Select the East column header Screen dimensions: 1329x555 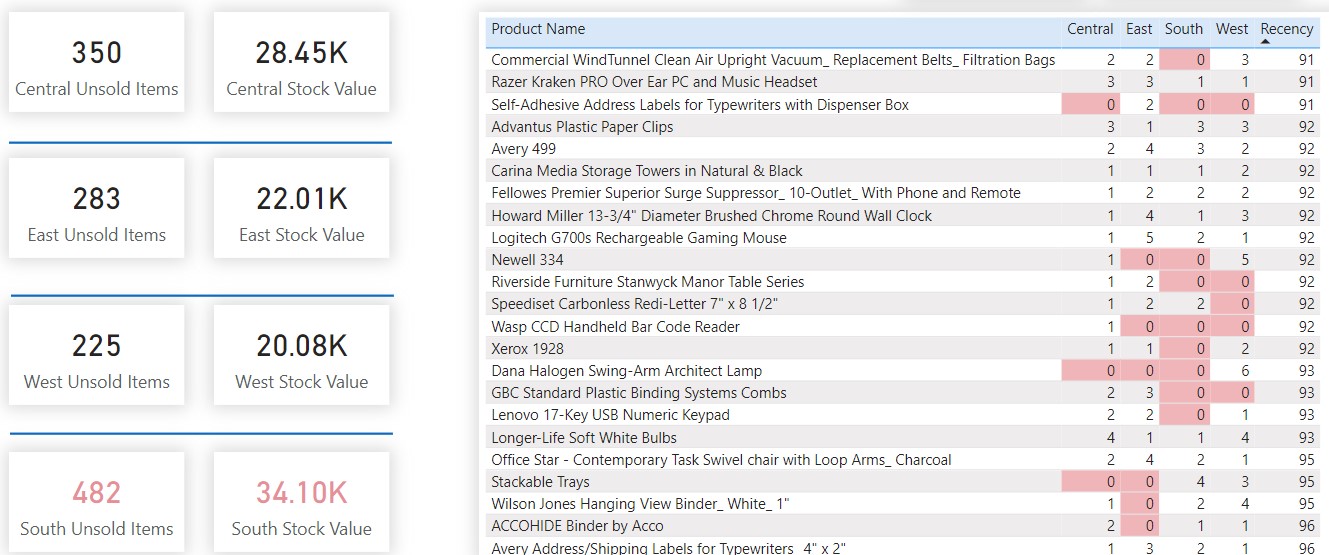[1139, 29]
